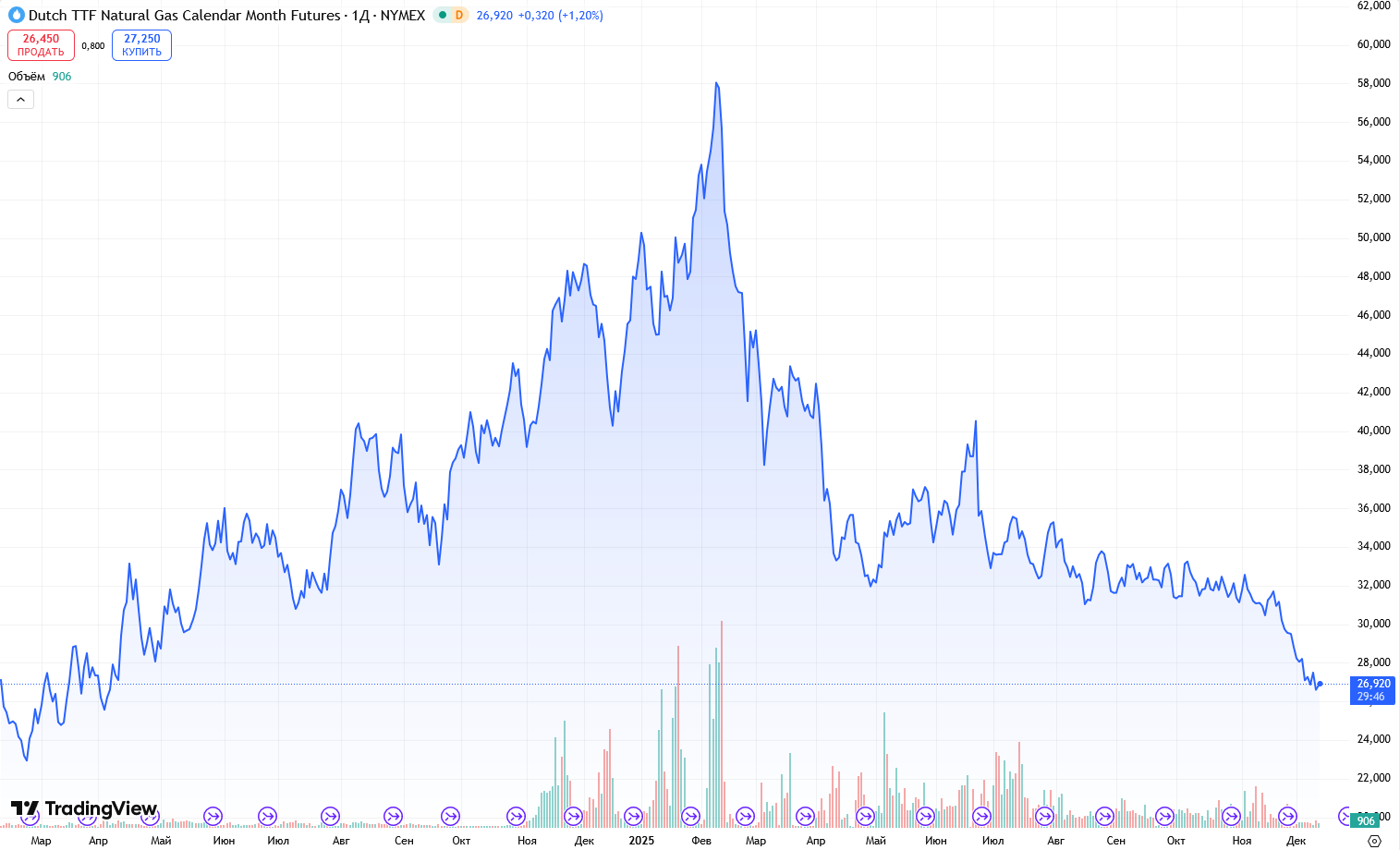This screenshot has width=1400, height=850.
Task: Select the Объём volume indicator label
Action: click(x=27, y=77)
